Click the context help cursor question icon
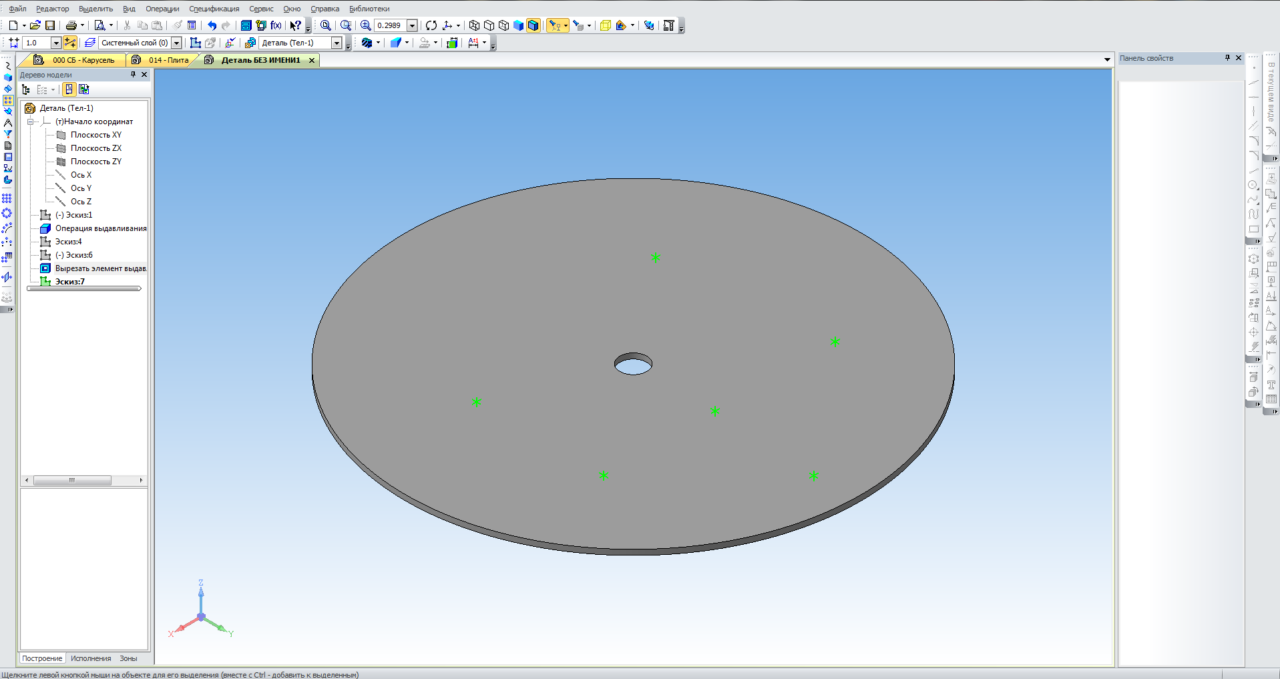Image resolution: width=1280 pixels, height=679 pixels. [295, 25]
